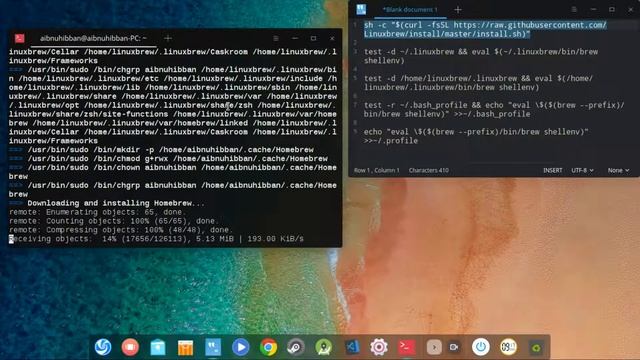This screenshot has height=360, width=640.
Task: Launch the blue media player icon in the dock
Action: pos(240,347)
